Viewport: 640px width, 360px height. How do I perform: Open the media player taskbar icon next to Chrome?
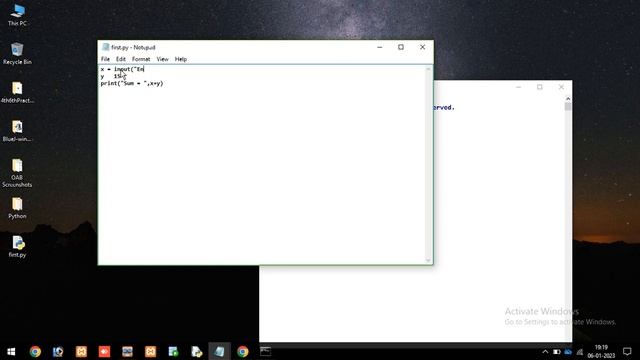[x=58, y=351]
